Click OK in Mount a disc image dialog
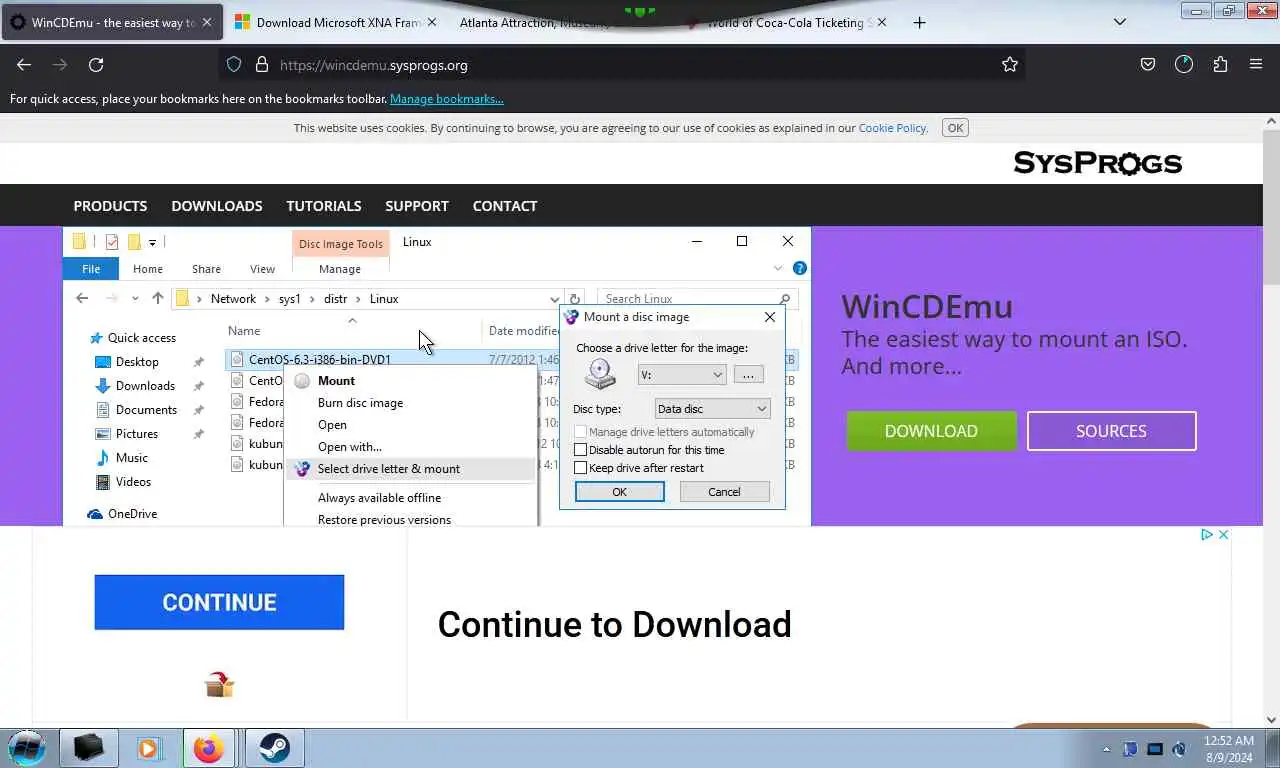 click(x=619, y=492)
